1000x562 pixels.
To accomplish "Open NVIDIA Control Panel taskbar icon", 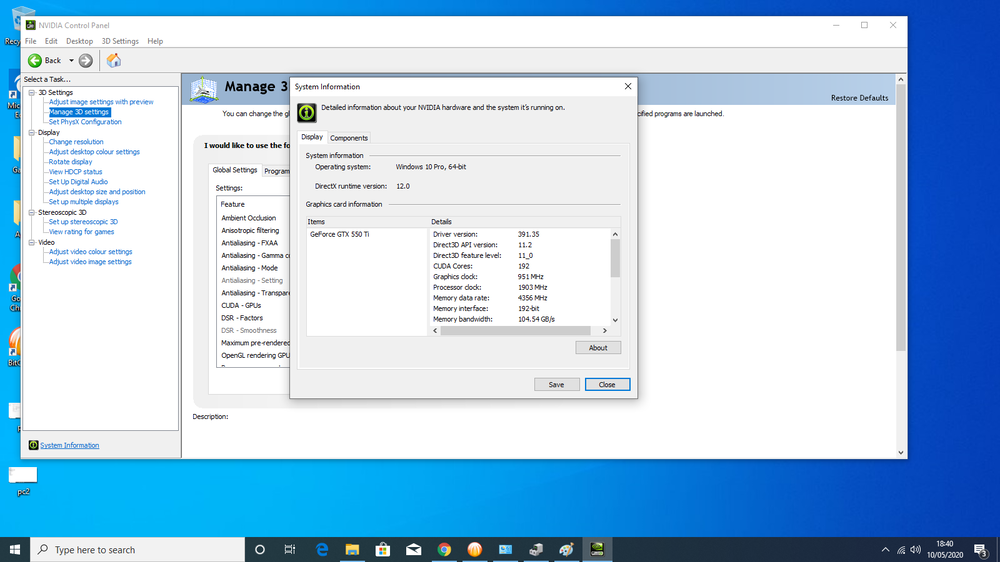I will pyautogui.click(x=597, y=549).
